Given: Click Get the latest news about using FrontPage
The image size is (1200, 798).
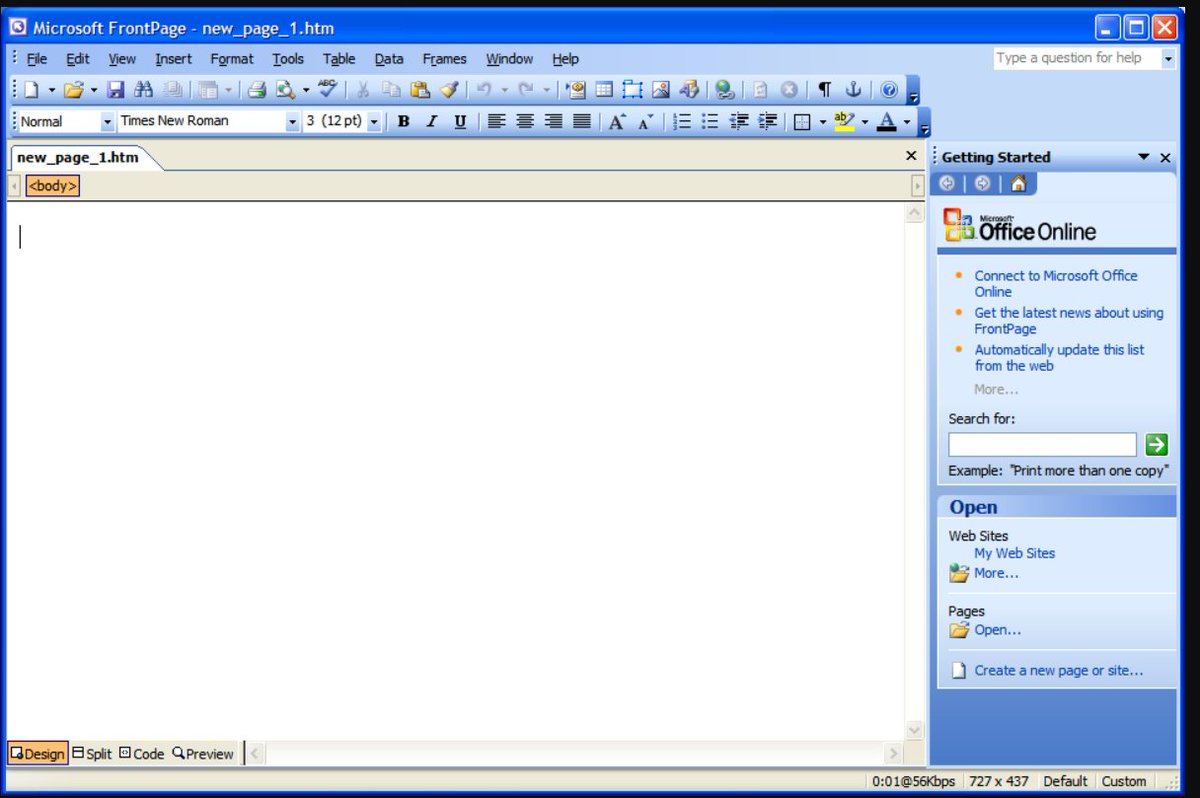Looking at the screenshot, I should 1069,320.
